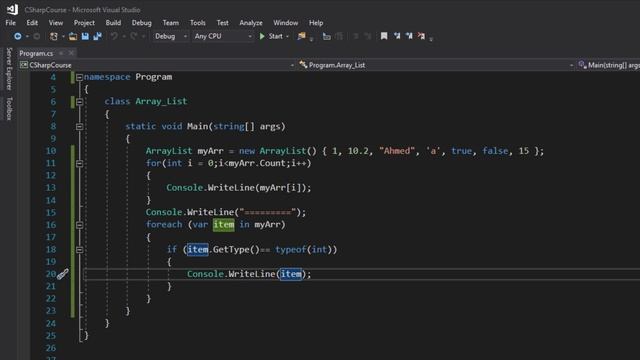Click the Open File folder icon

[73, 36]
